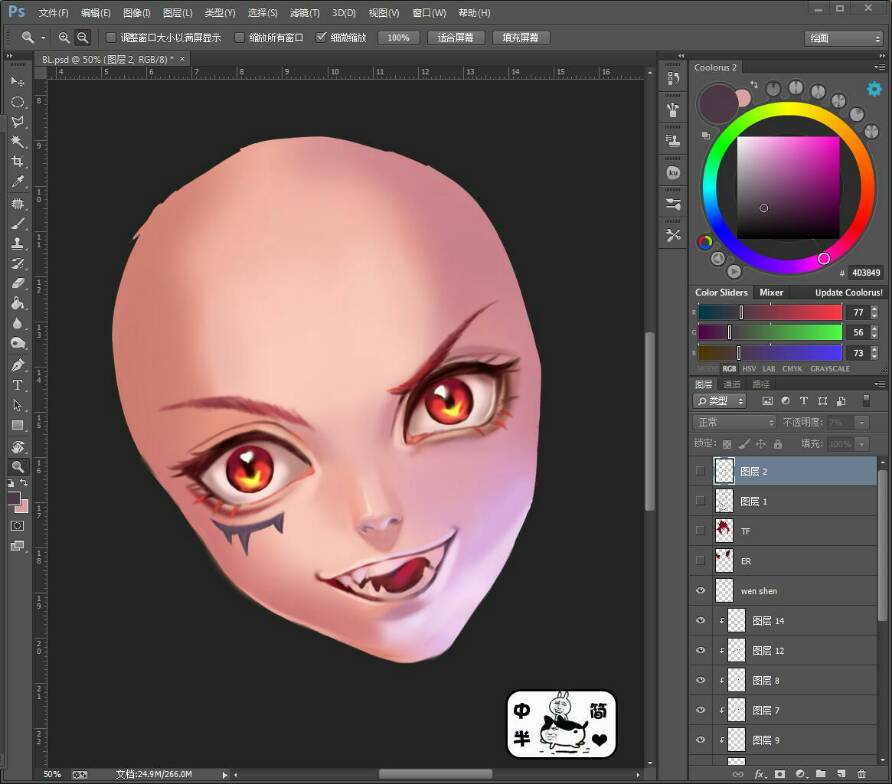Expand the status bar info arrow
The image size is (892, 784).
(225, 774)
